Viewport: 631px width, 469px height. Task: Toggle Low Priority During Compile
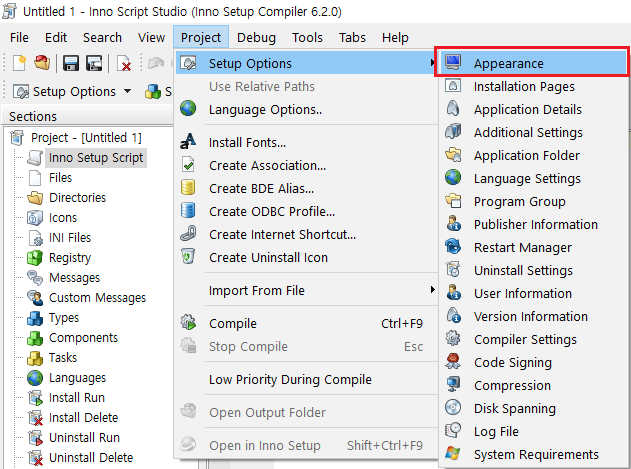coord(307,379)
